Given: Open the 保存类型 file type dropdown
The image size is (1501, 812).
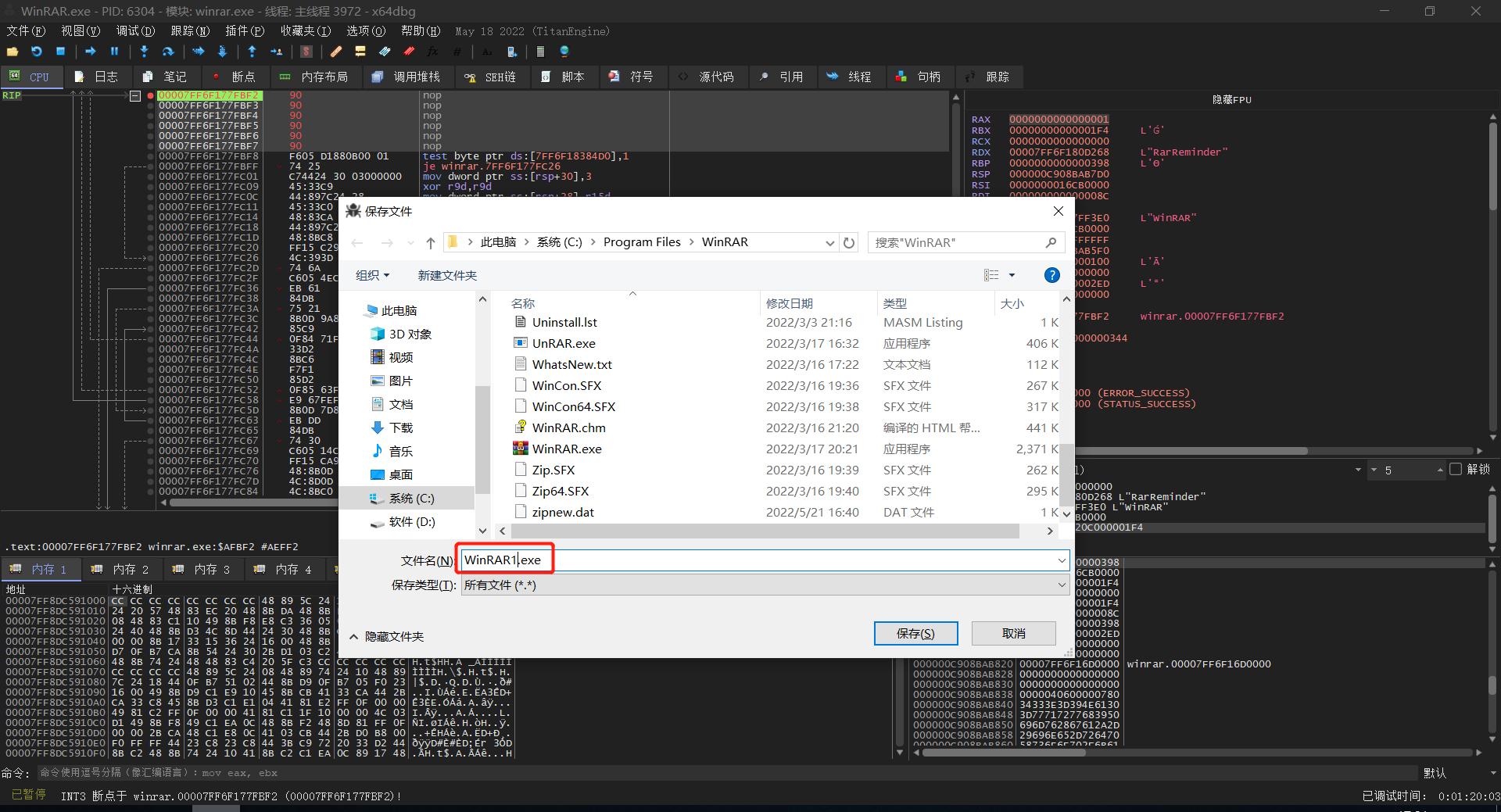Looking at the screenshot, I should [1062, 585].
